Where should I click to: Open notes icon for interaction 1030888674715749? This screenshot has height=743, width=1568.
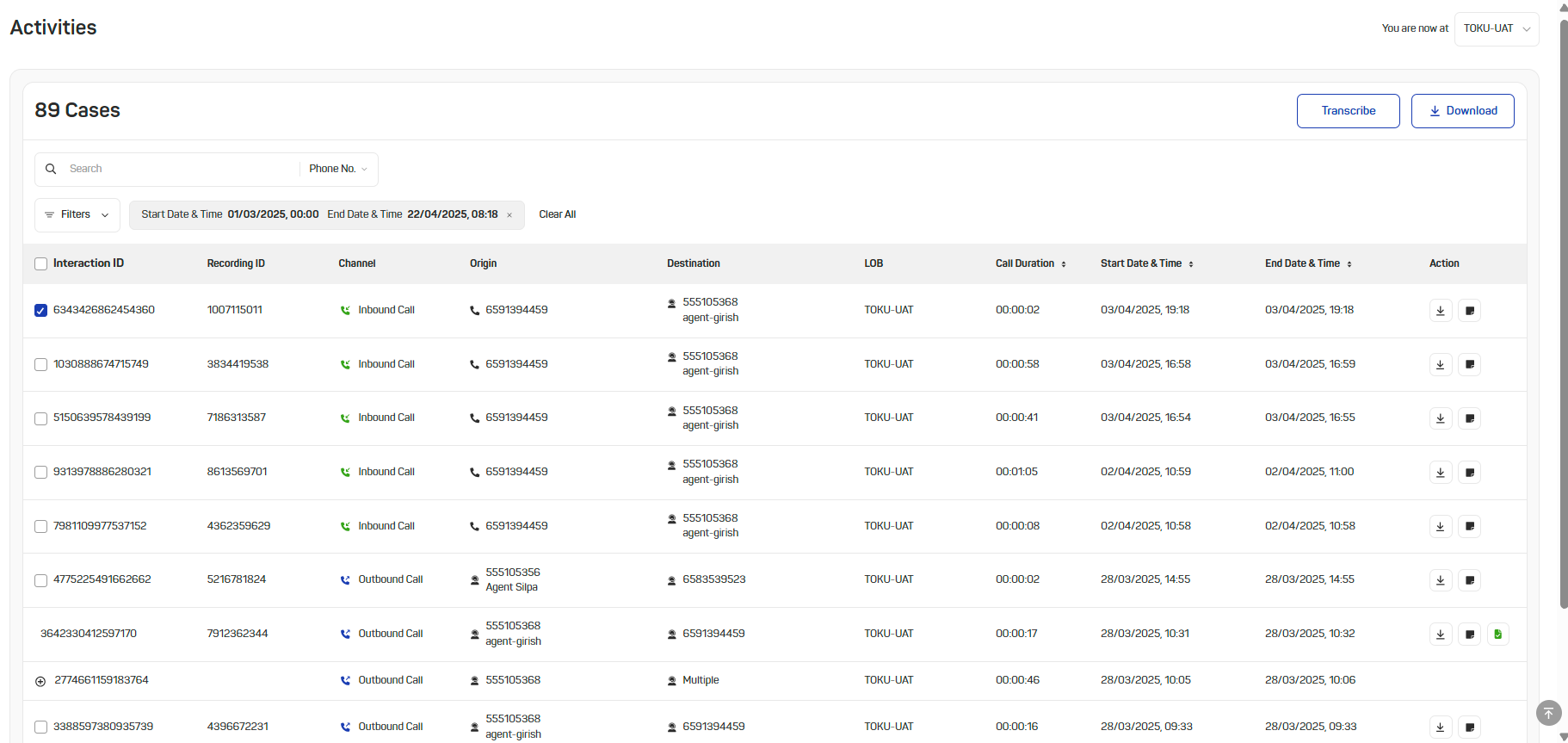[x=1470, y=365]
